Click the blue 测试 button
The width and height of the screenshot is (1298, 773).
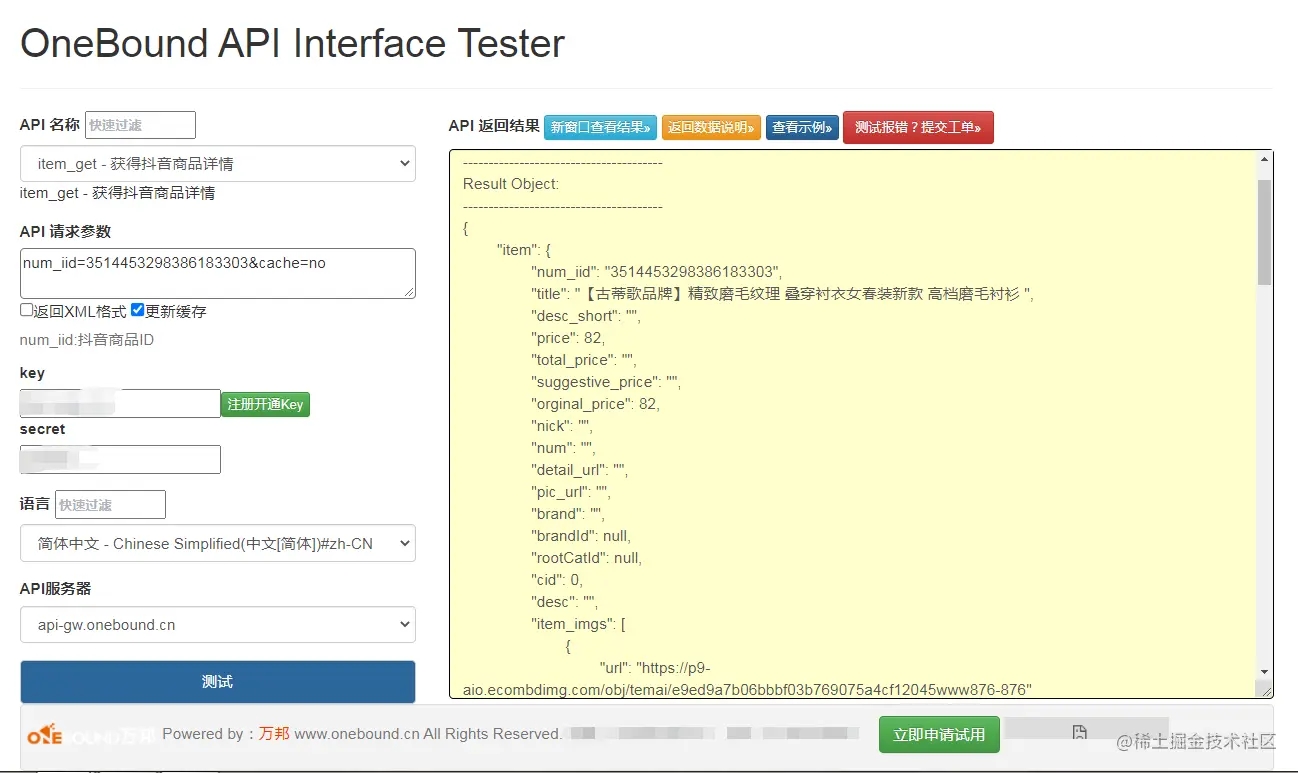pyautogui.click(x=217, y=682)
